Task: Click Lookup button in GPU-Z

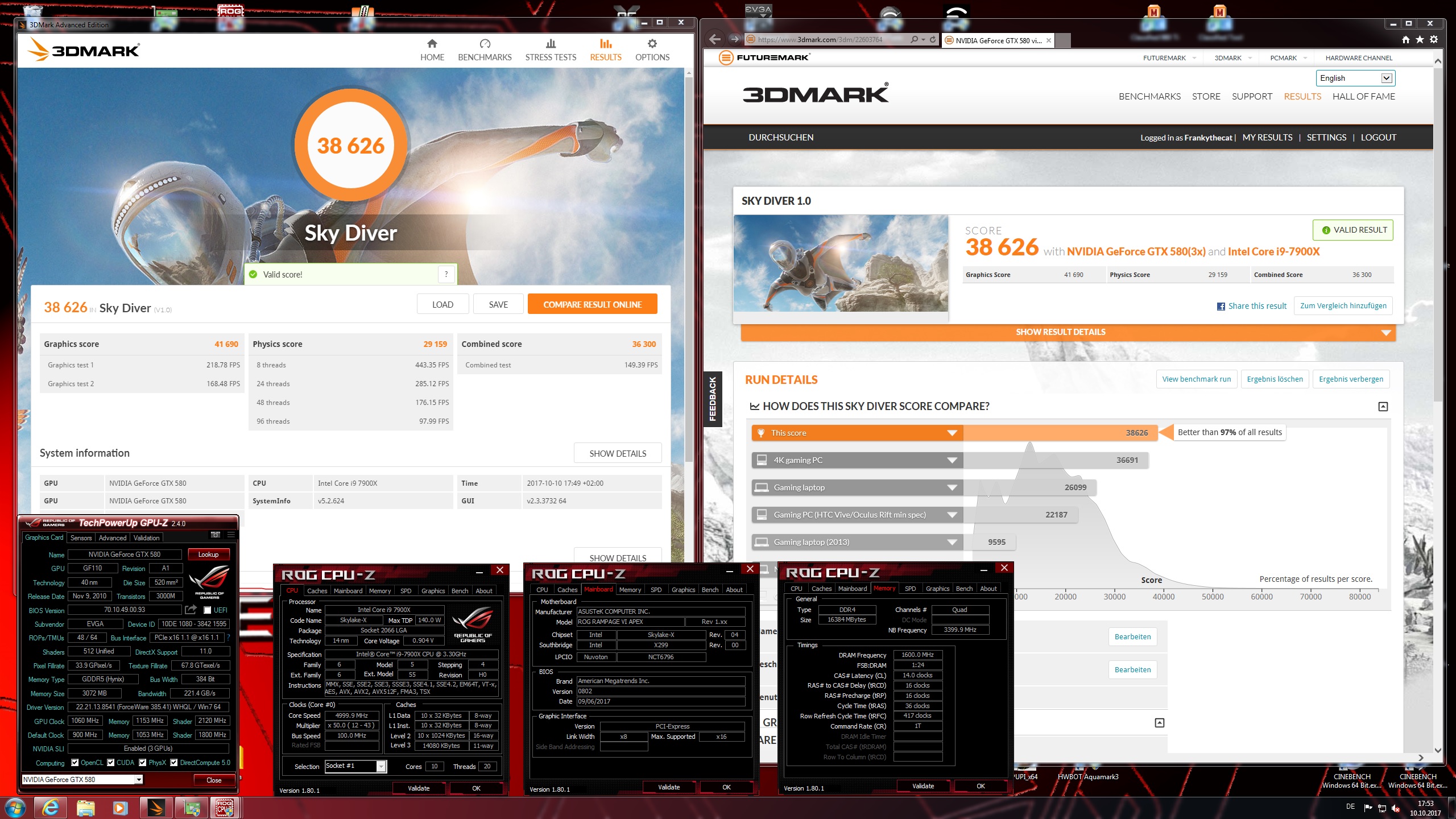Action: point(208,555)
